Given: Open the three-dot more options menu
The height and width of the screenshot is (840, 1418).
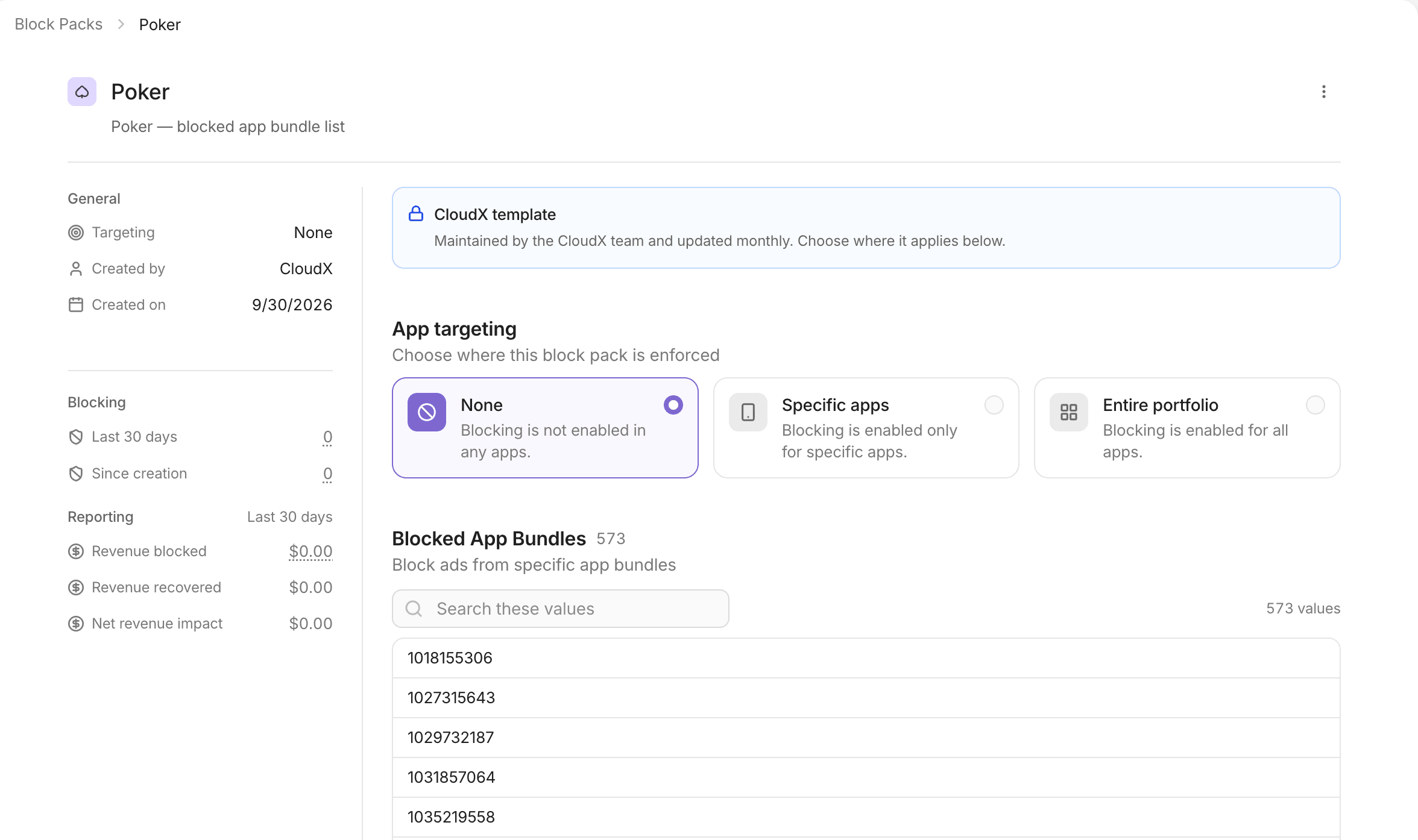Looking at the screenshot, I should click(1323, 92).
